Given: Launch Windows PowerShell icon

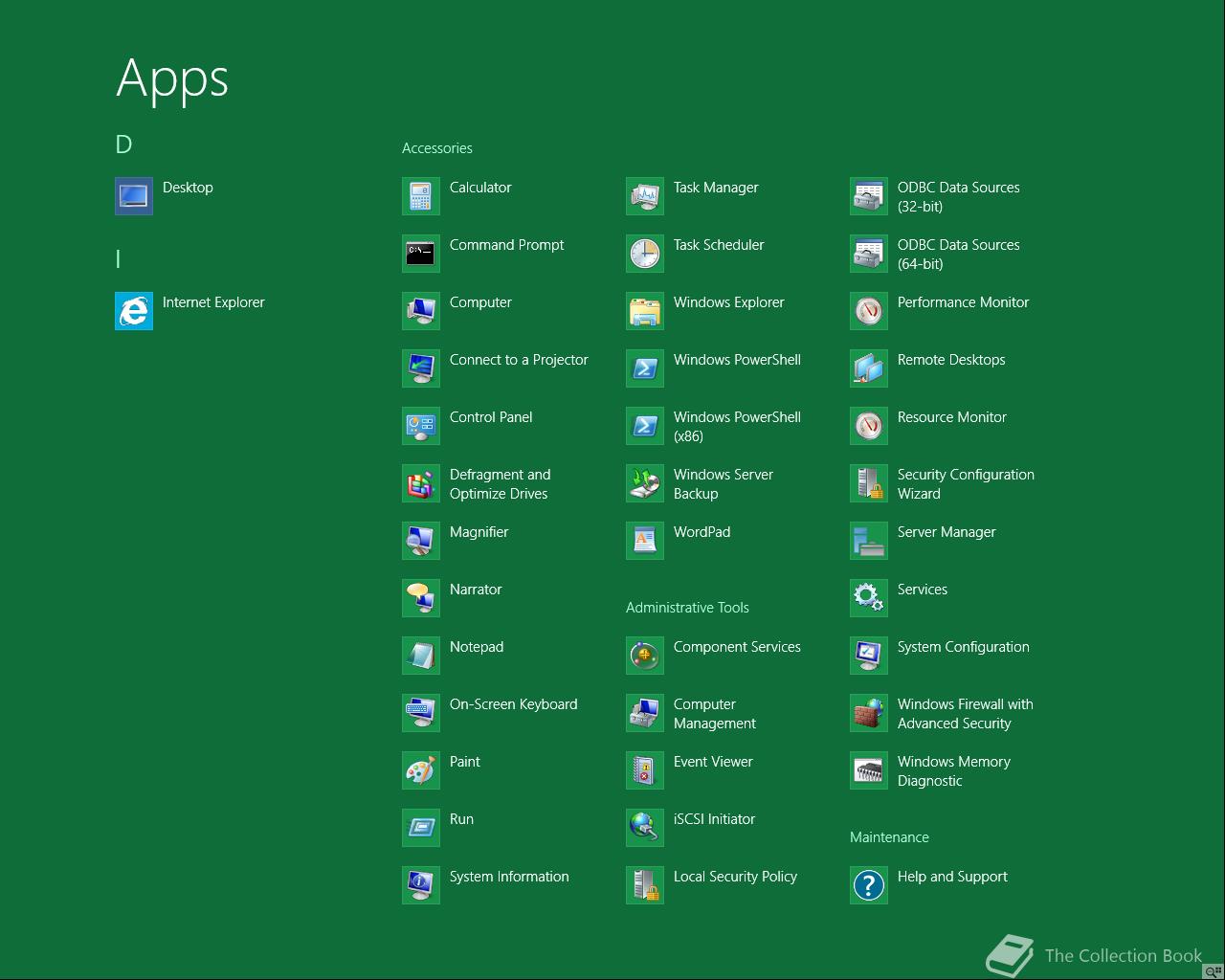Looking at the screenshot, I should click(x=645, y=368).
